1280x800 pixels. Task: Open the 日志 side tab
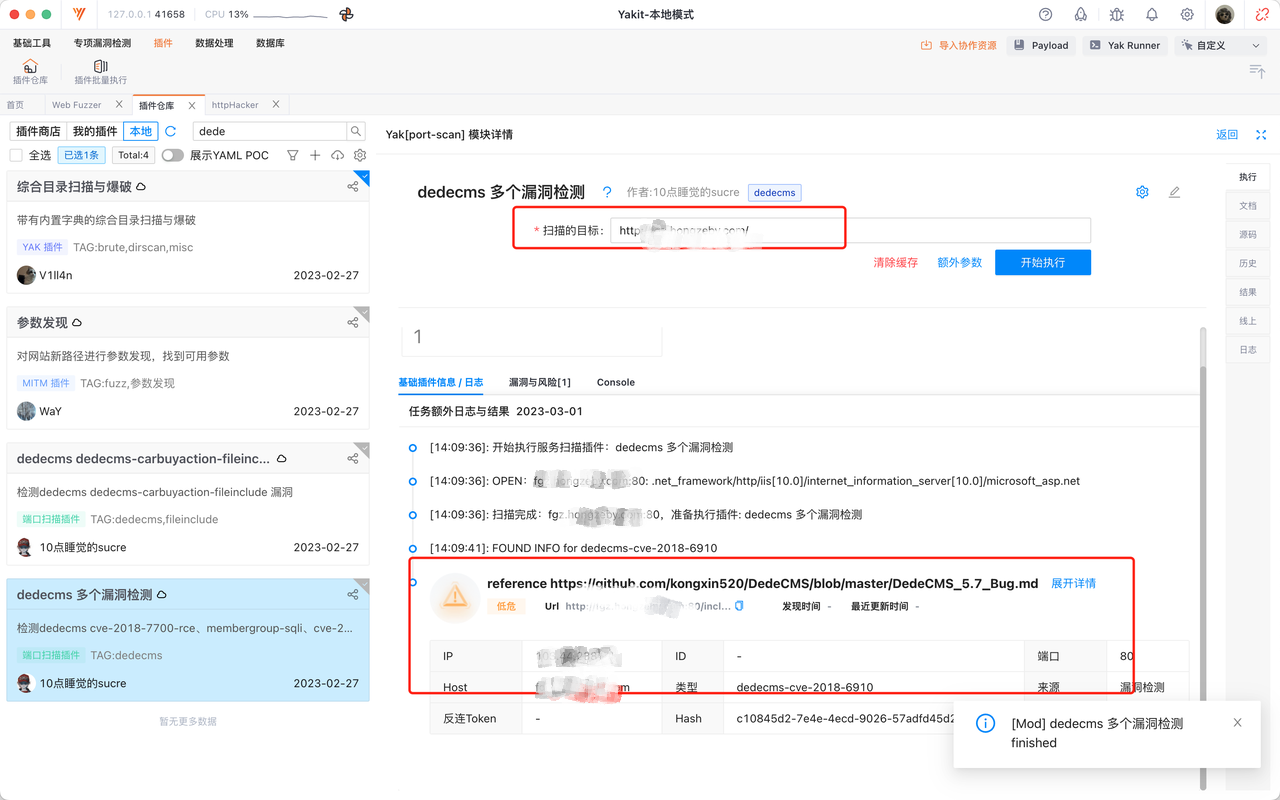(x=1247, y=350)
